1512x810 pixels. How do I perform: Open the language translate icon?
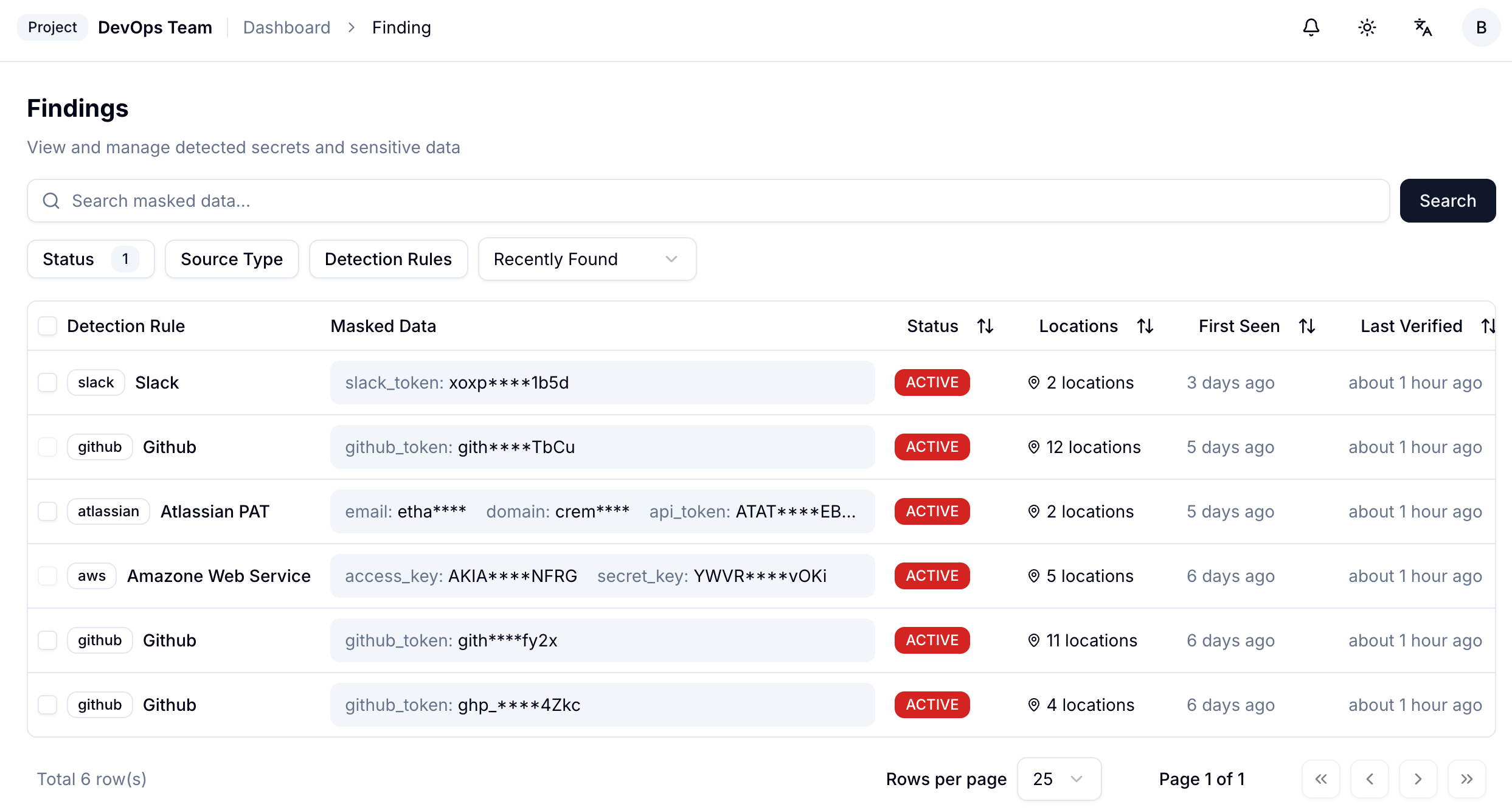[x=1423, y=27]
